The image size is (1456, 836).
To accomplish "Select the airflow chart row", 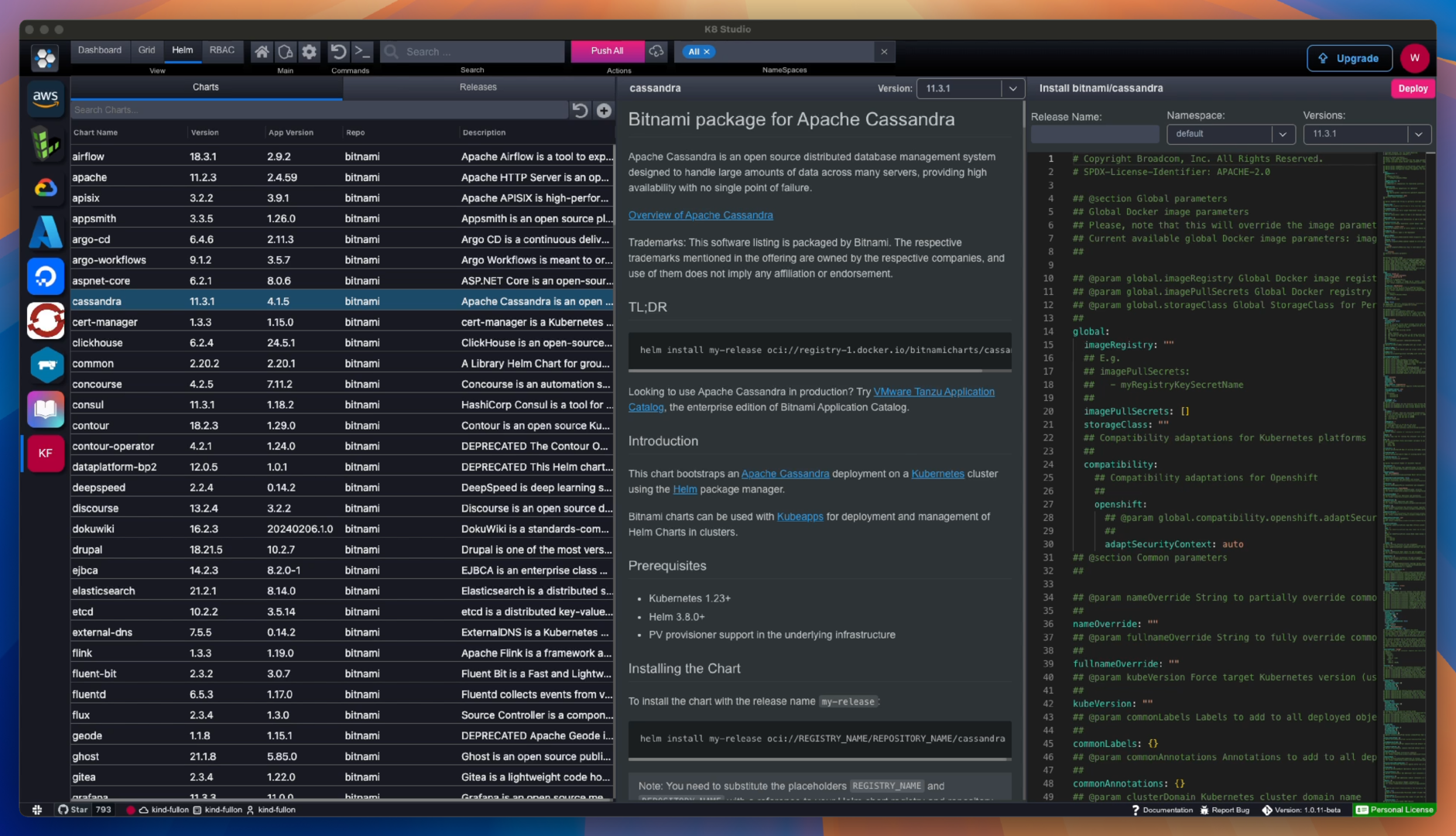I will click(x=342, y=157).
